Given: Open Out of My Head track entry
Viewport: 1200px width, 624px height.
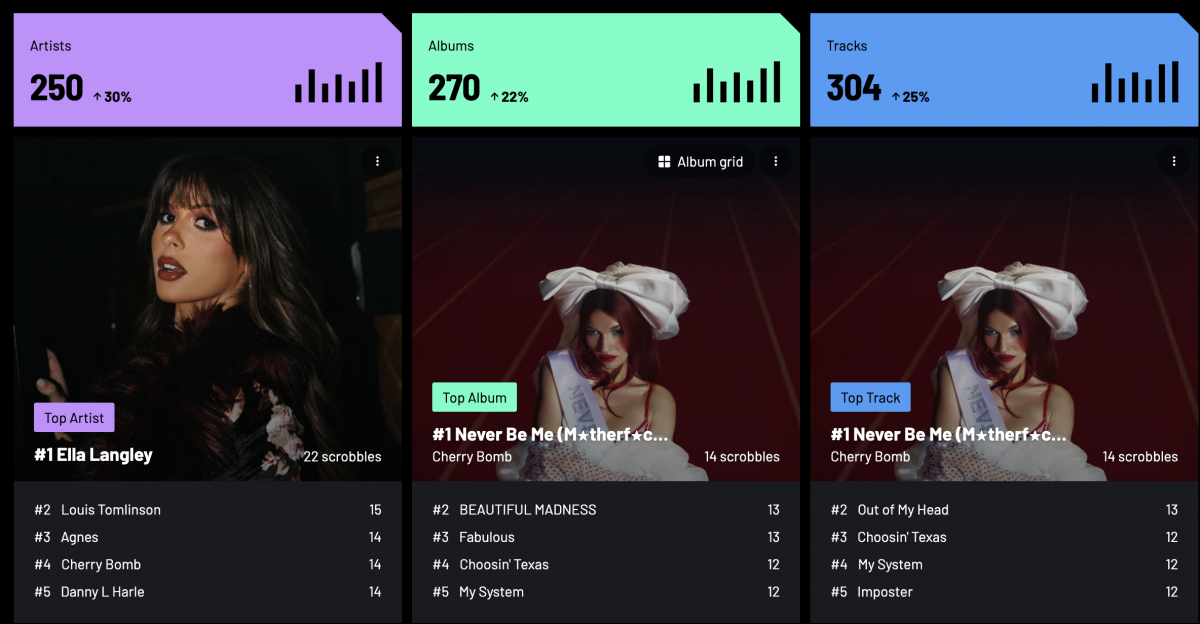Looking at the screenshot, I should pyautogui.click(x=903, y=510).
